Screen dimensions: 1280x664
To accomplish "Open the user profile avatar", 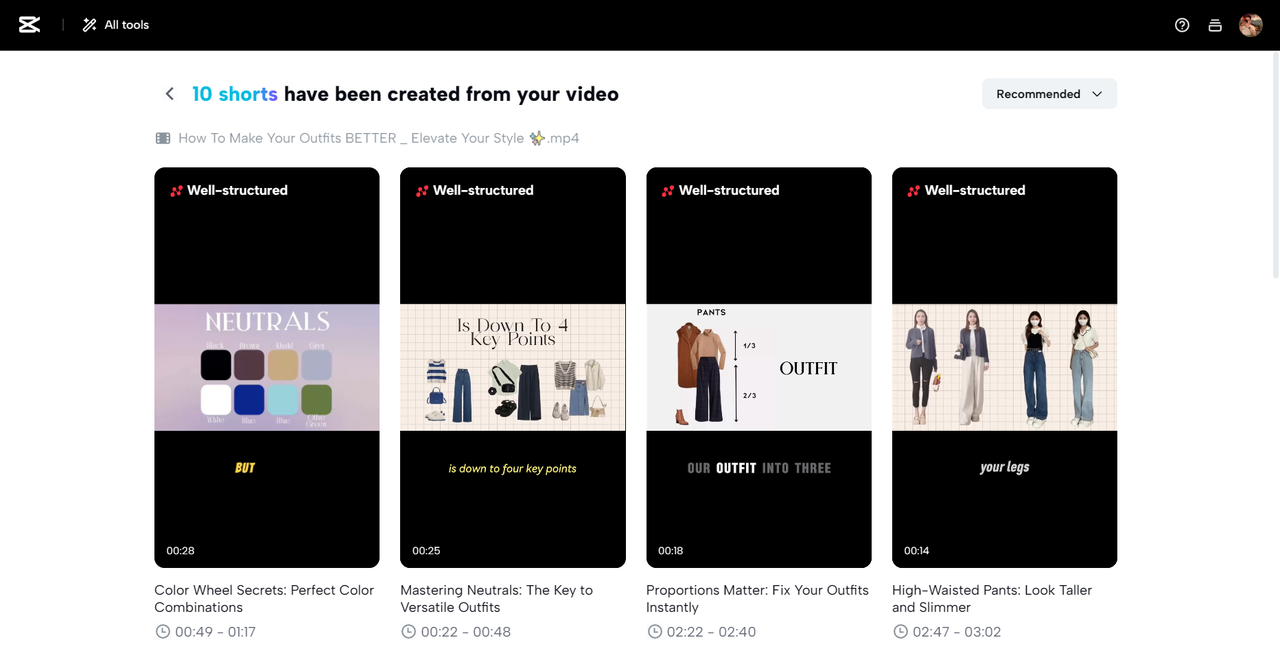I will [x=1251, y=25].
